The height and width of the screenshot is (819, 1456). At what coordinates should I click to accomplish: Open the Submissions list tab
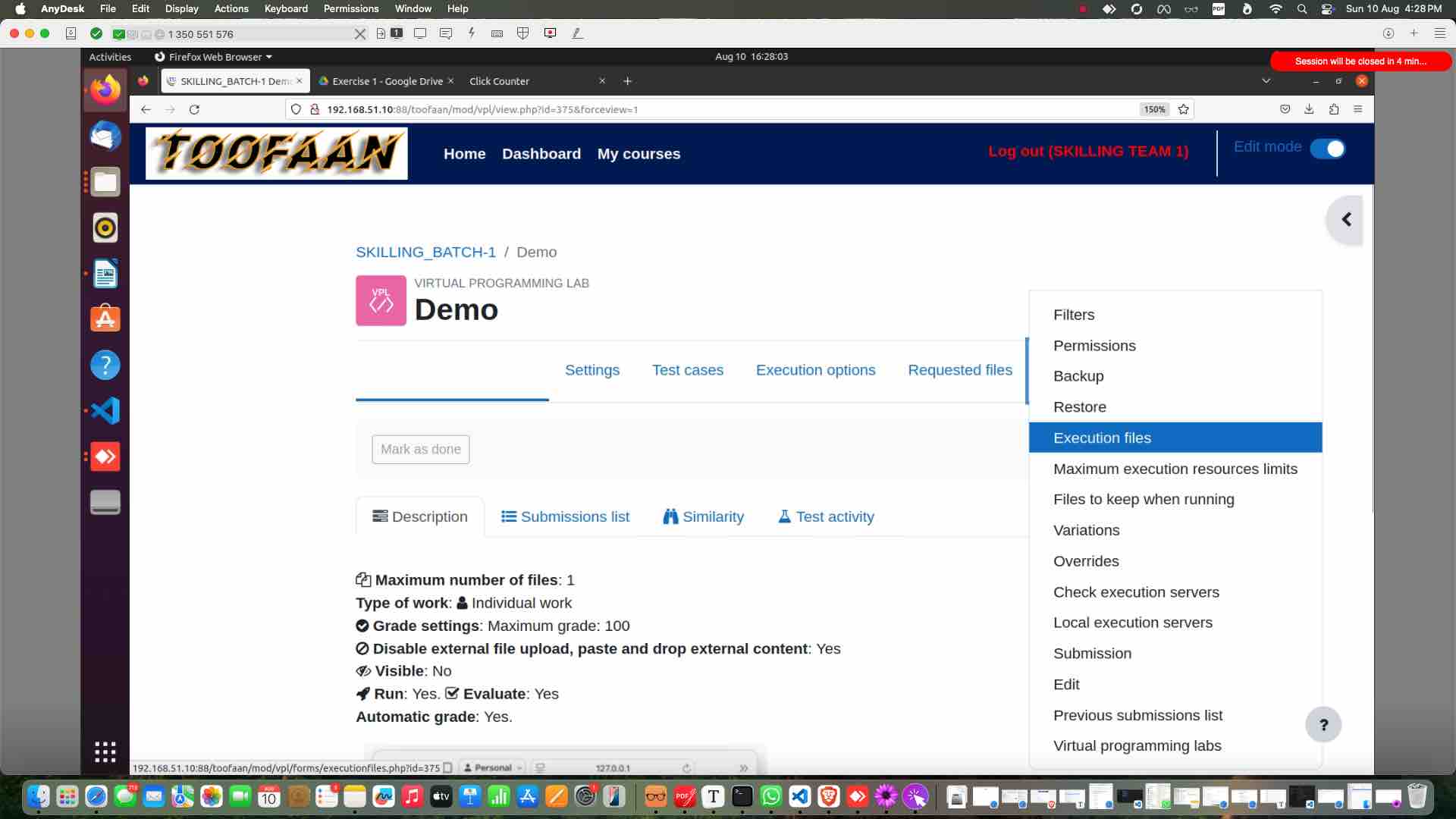tap(566, 516)
